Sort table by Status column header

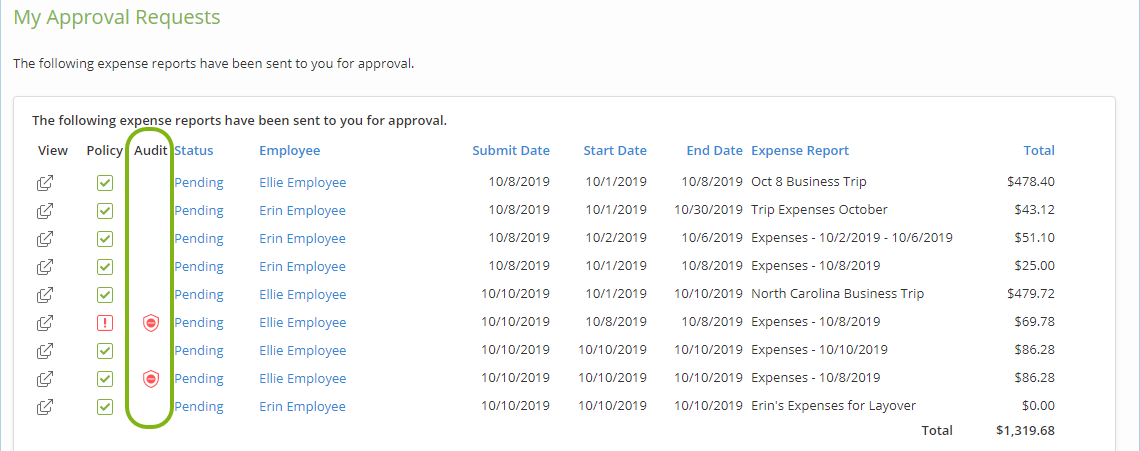pyautogui.click(x=194, y=151)
